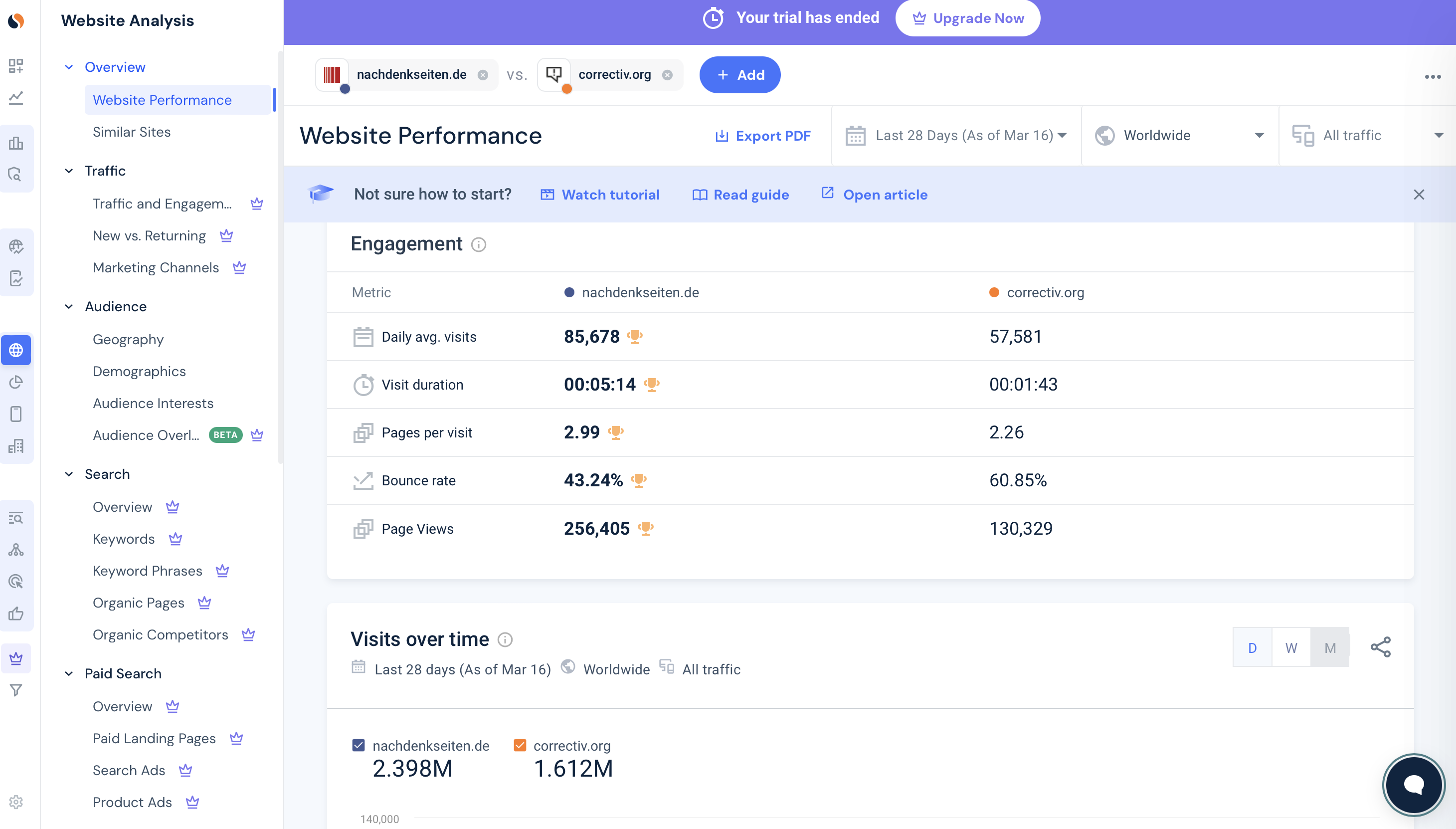Collapse the Search section in sidebar
The width and height of the screenshot is (1456, 829).
[69, 474]
